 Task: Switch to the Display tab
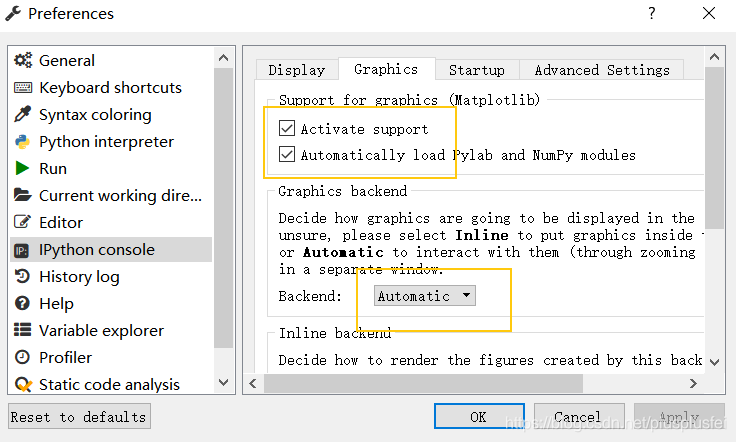[297, 70]
